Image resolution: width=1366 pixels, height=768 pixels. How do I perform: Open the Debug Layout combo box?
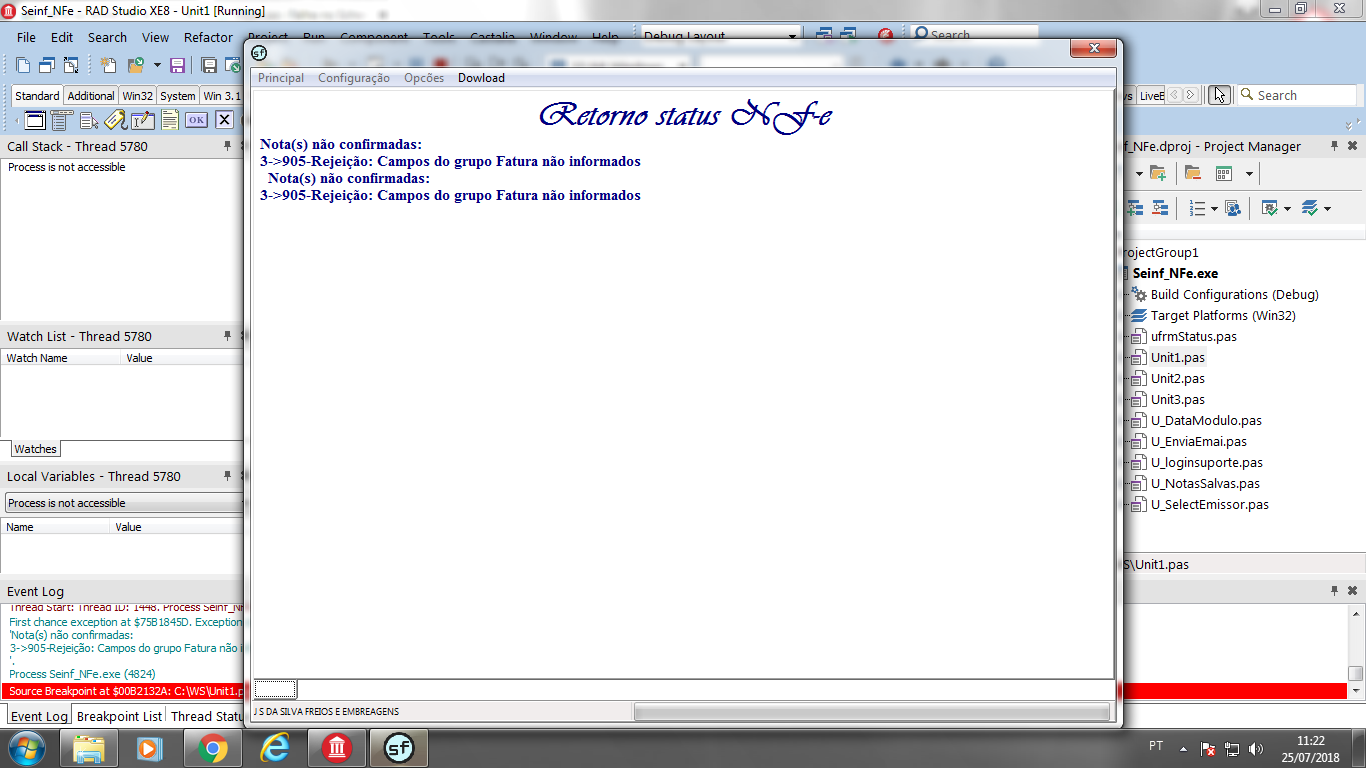coord(720,36)
